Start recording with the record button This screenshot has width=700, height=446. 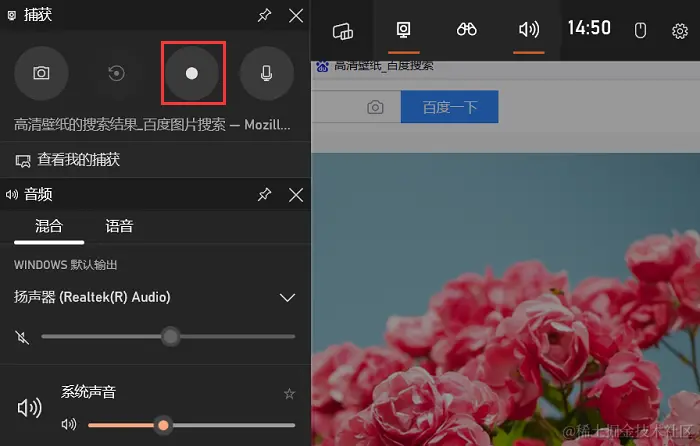pyautogui.click(x=192, y=73)
